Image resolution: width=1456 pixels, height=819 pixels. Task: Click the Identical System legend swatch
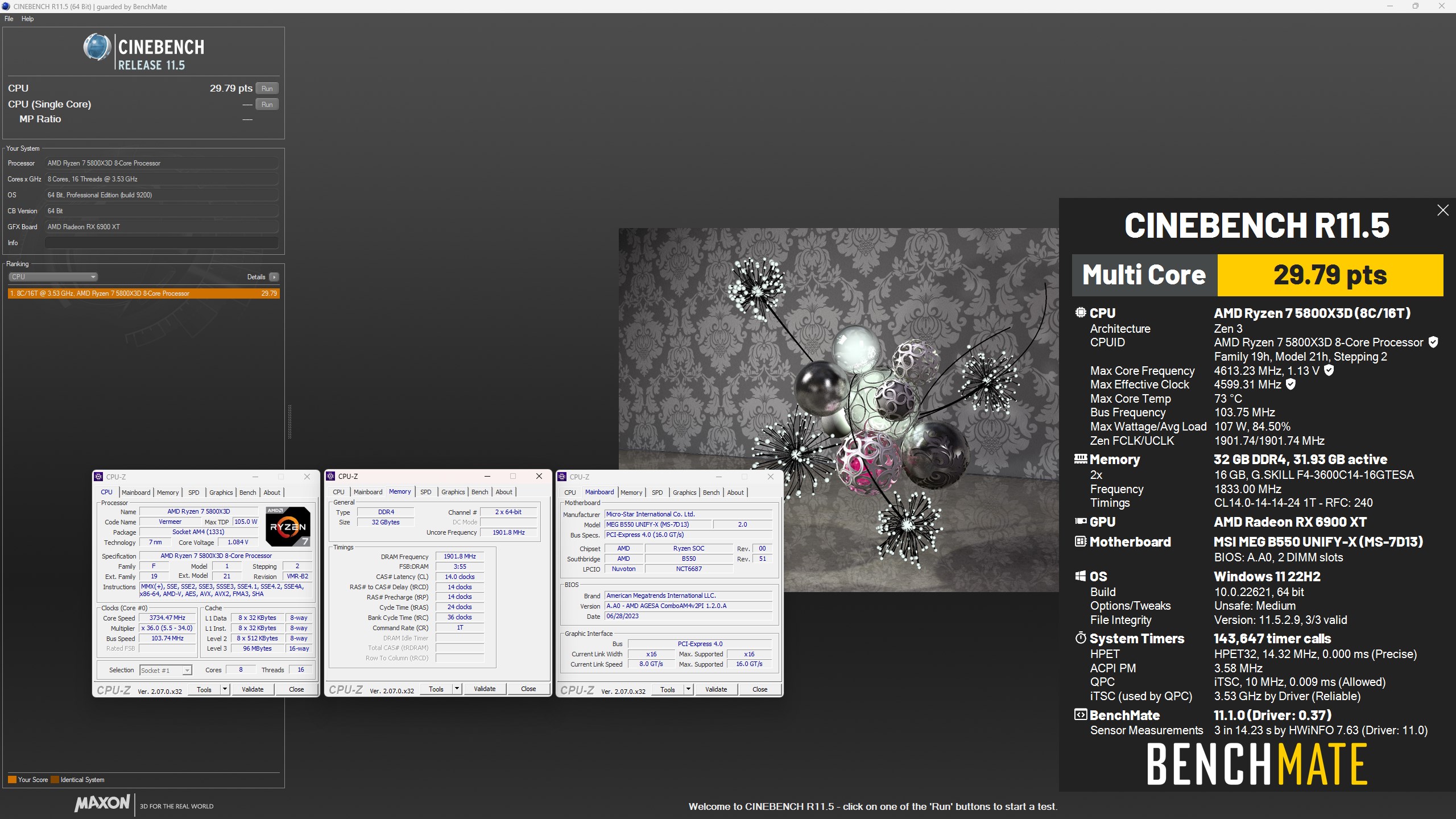55,780
